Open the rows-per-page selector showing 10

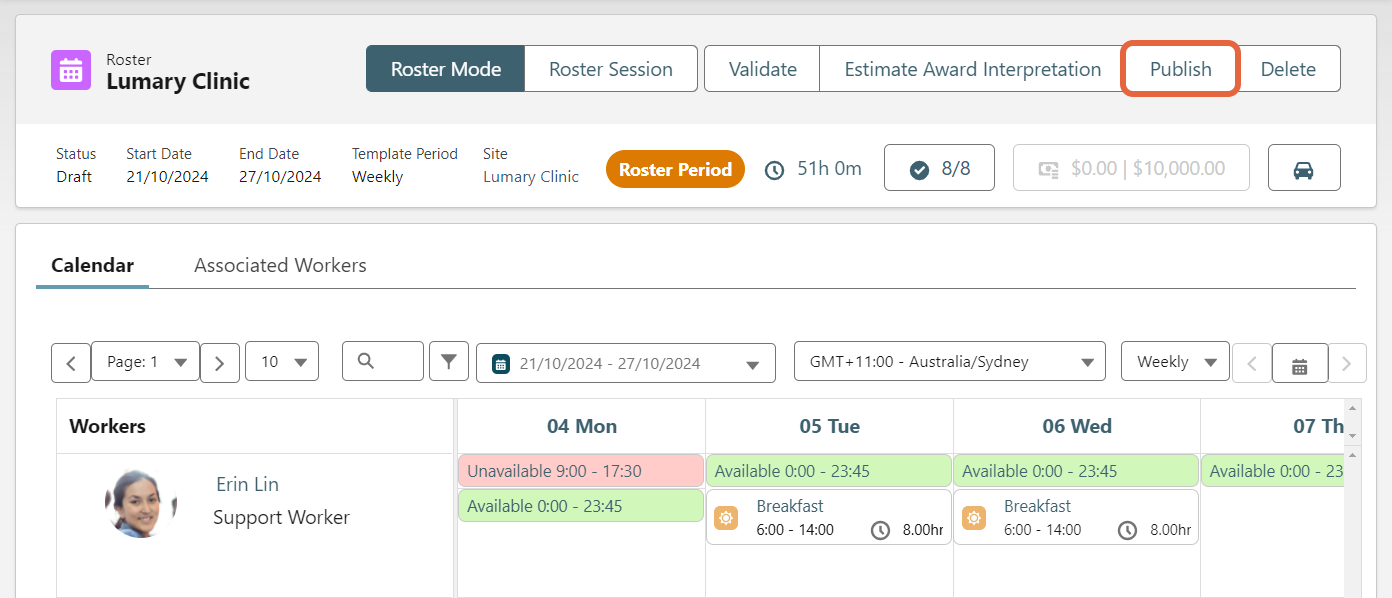[282, 361]
